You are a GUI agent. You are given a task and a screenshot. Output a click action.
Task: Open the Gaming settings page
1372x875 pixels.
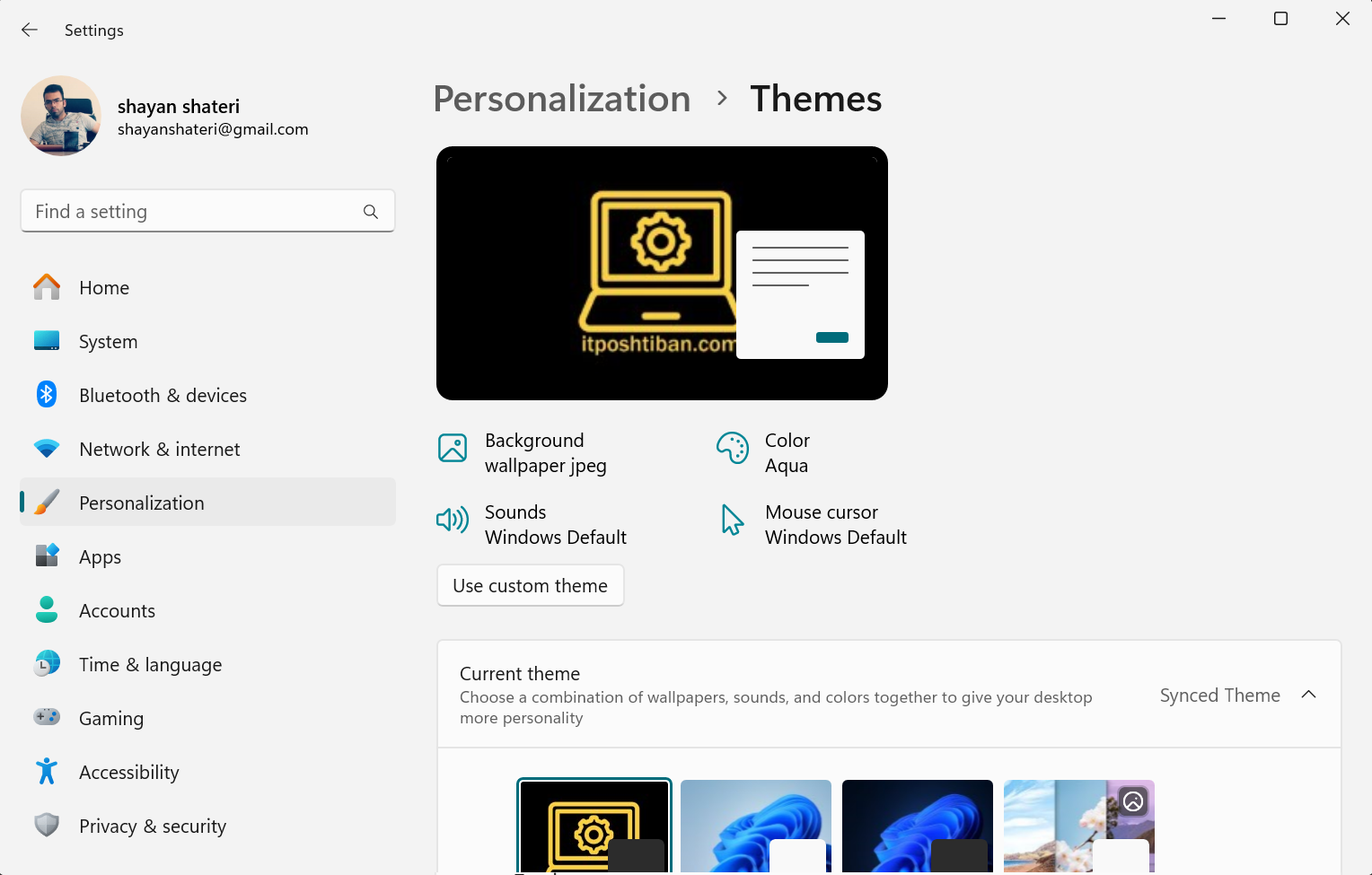pos(208,718)
